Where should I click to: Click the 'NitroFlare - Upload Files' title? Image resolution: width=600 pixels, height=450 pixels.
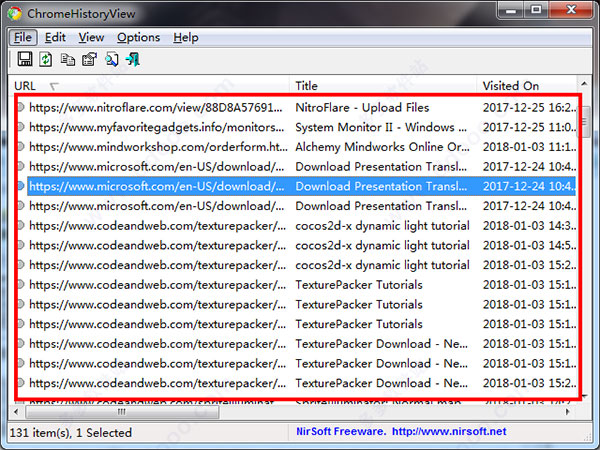362,108
